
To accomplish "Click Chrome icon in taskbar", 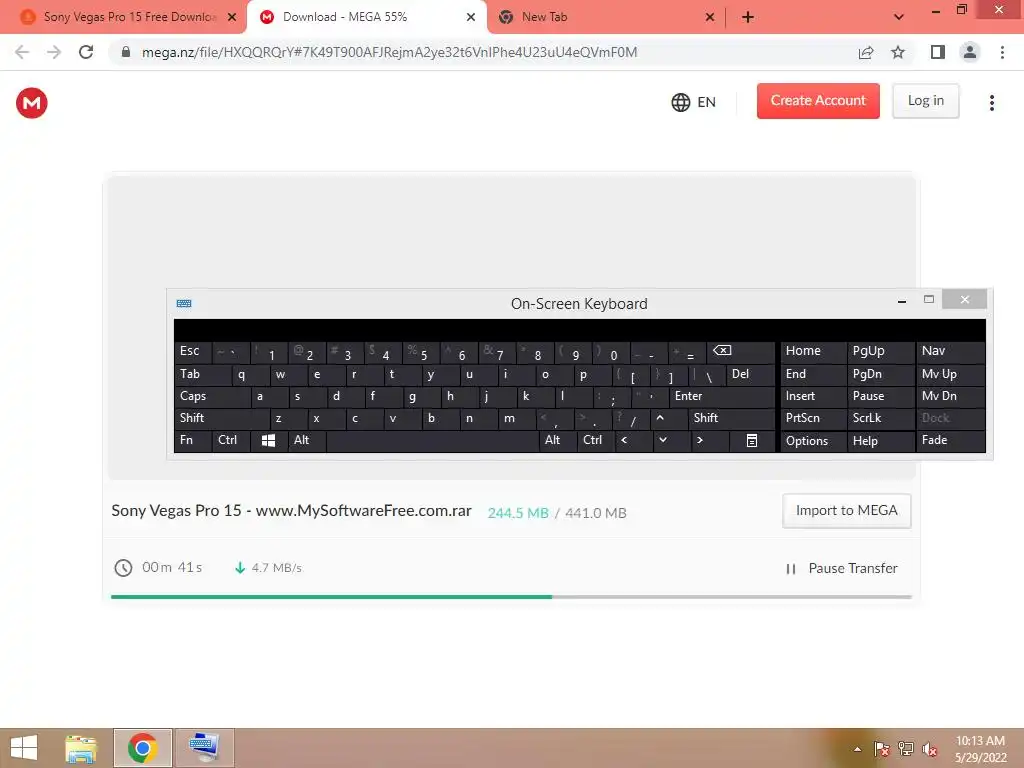I will tap(142, 748).
